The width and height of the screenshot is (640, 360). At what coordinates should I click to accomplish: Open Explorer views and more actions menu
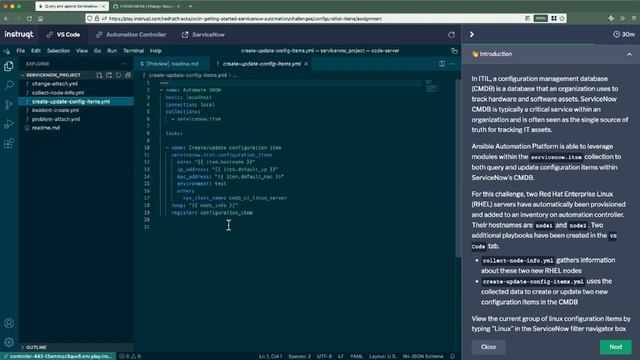(124, 64)
